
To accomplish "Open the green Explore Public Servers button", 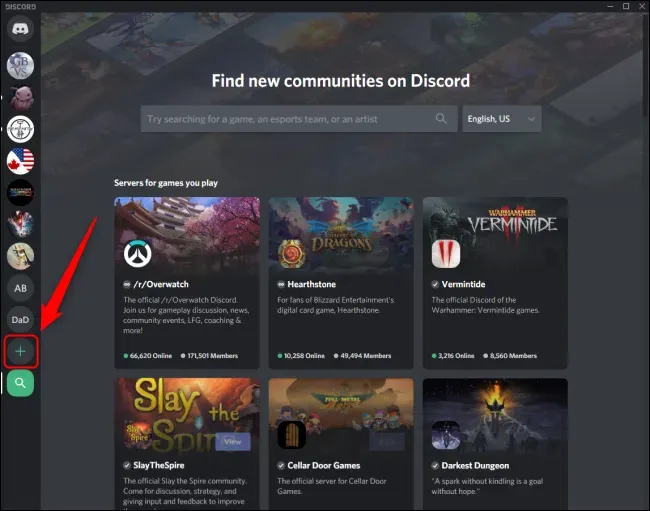I will click(x=20, y=383).
